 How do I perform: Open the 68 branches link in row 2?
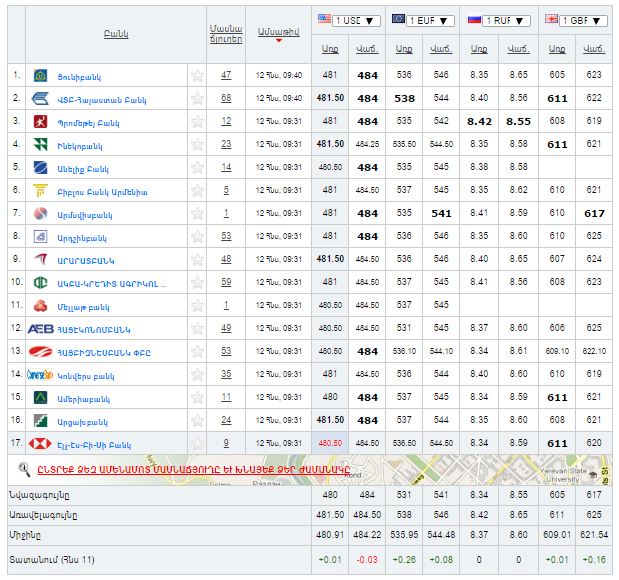click(x=226, y=98)
